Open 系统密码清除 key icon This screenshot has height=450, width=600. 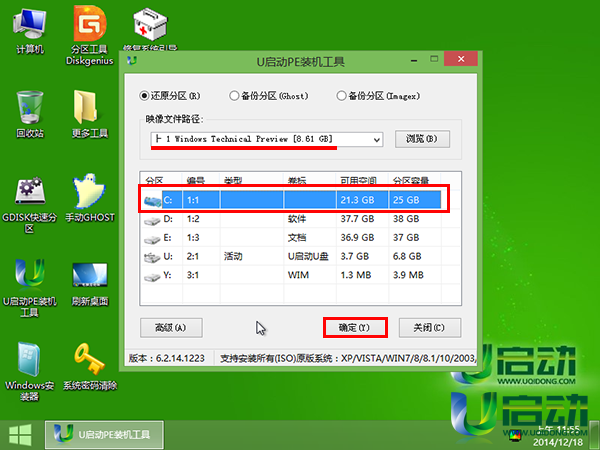pyautogui.click(x=90, y=367)
